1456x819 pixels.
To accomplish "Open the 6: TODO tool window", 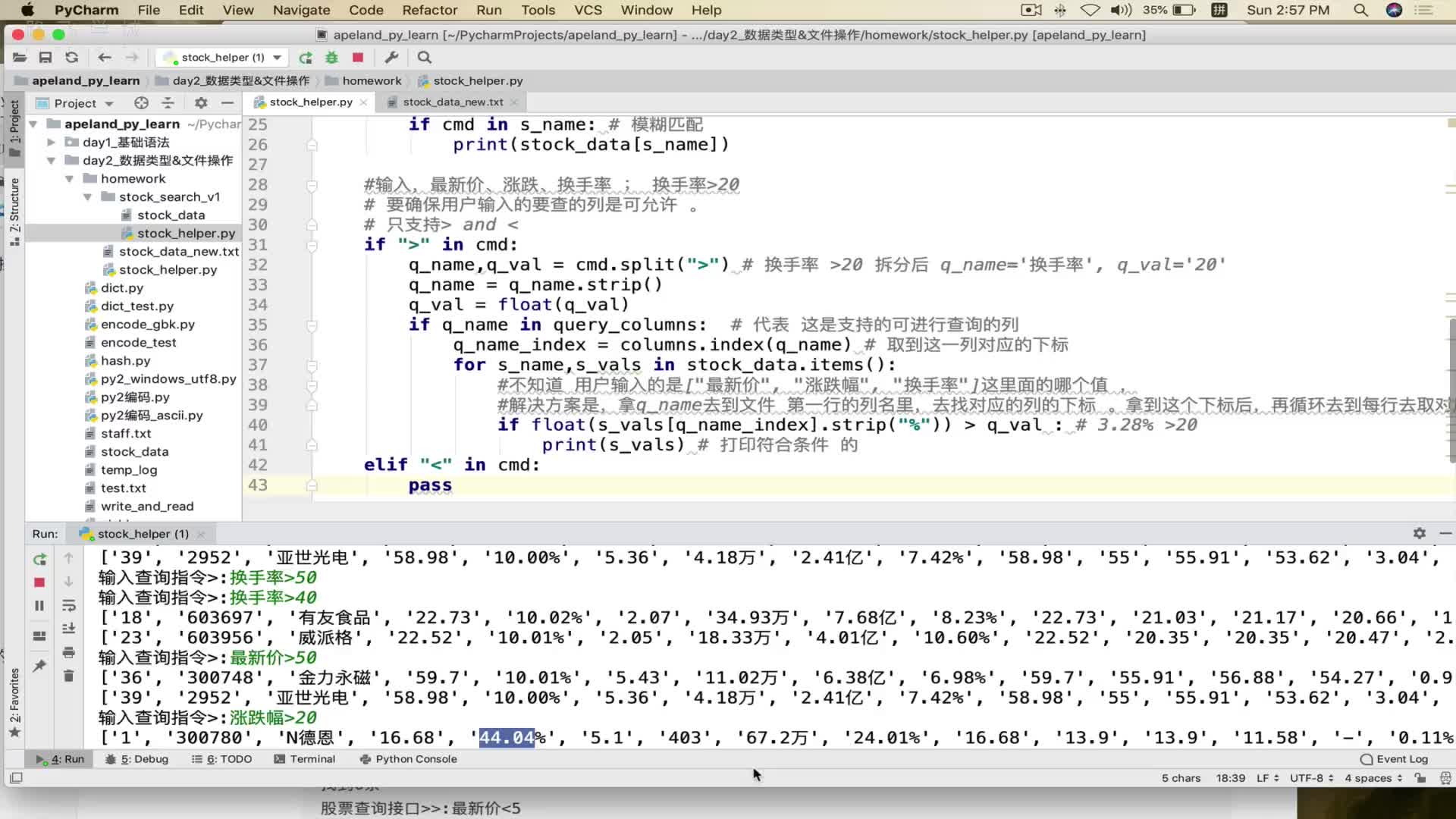I will [221, 759].
